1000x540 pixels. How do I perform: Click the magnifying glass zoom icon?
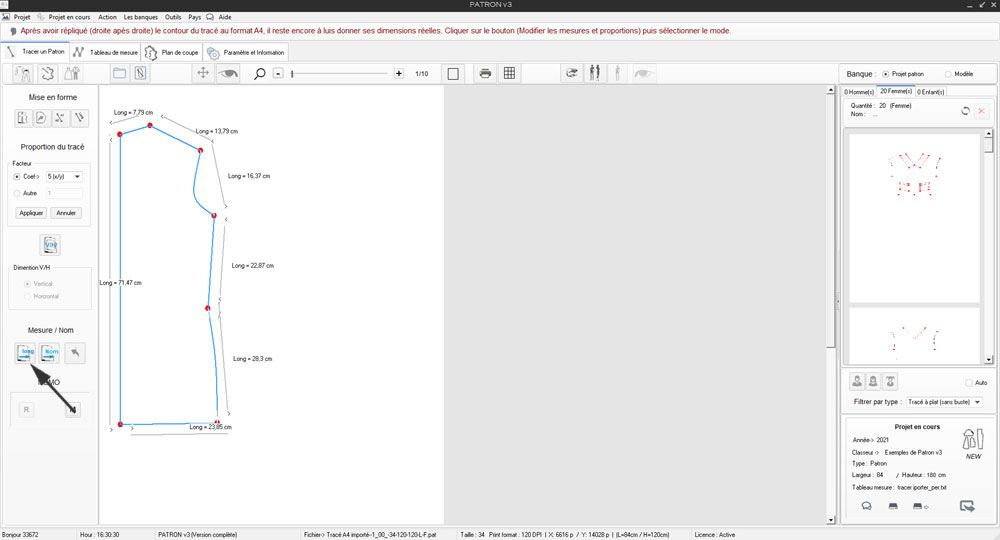tap(260, 73)
